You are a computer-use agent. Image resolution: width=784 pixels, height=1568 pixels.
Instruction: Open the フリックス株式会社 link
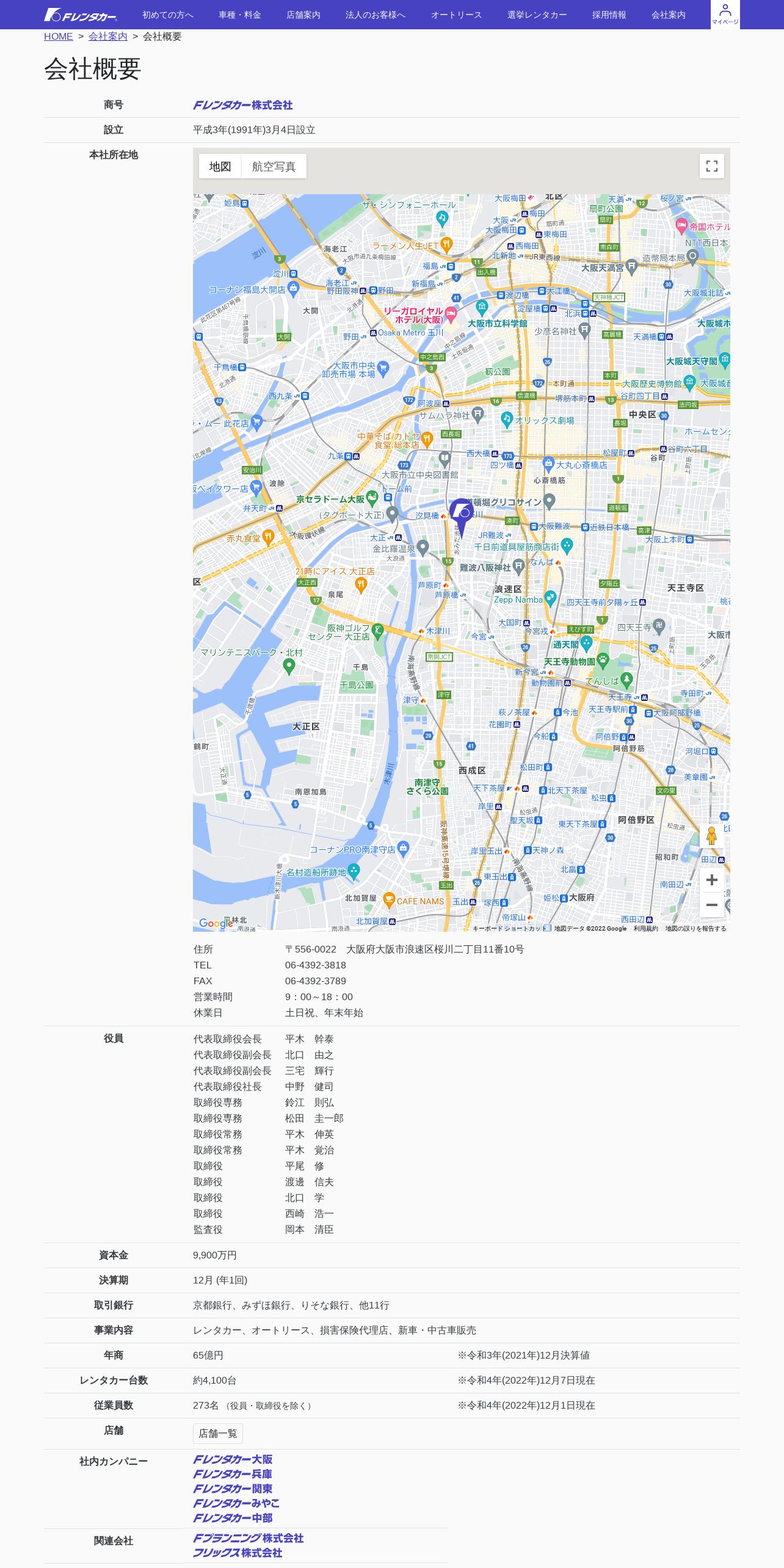coord(238,1553)
